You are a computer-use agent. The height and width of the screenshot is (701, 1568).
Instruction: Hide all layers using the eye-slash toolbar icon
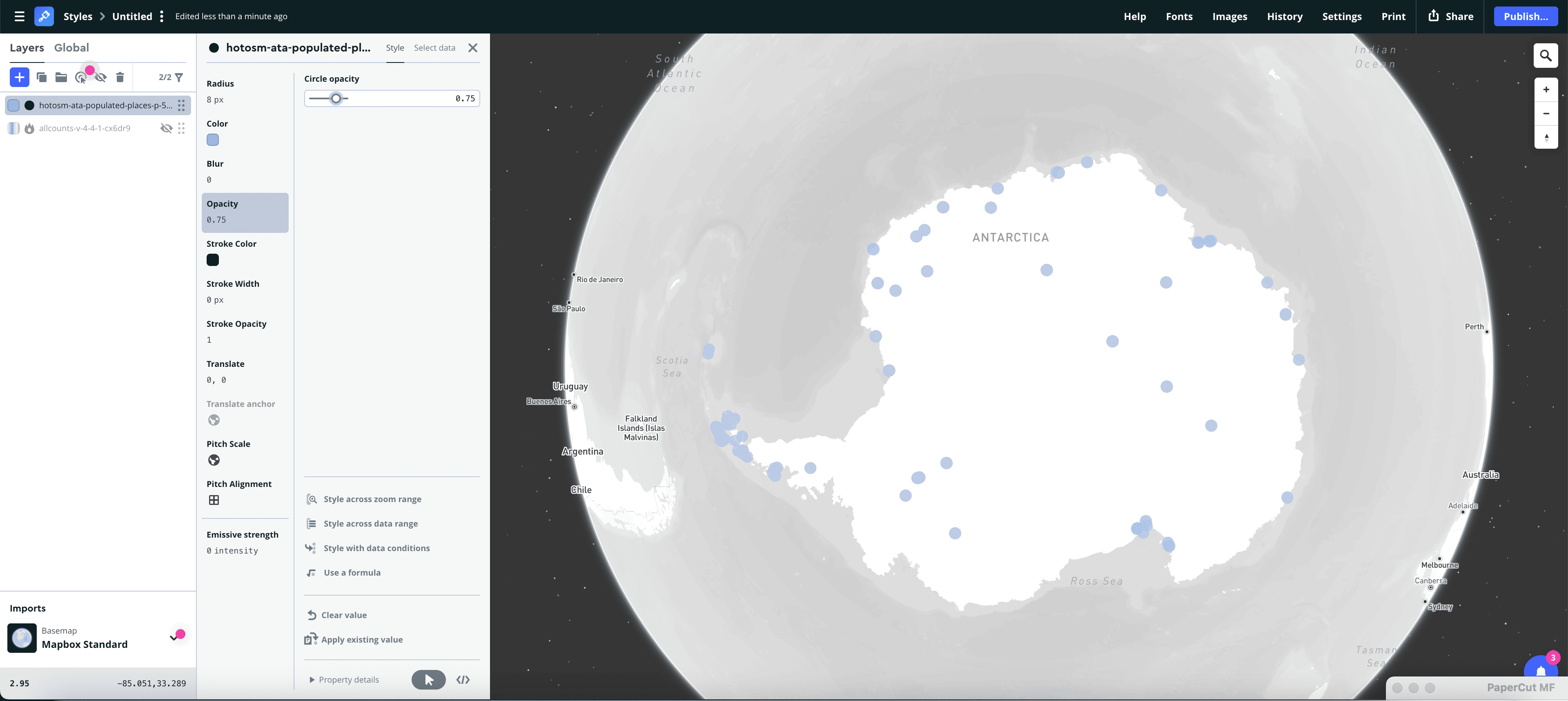click(100, 77)
